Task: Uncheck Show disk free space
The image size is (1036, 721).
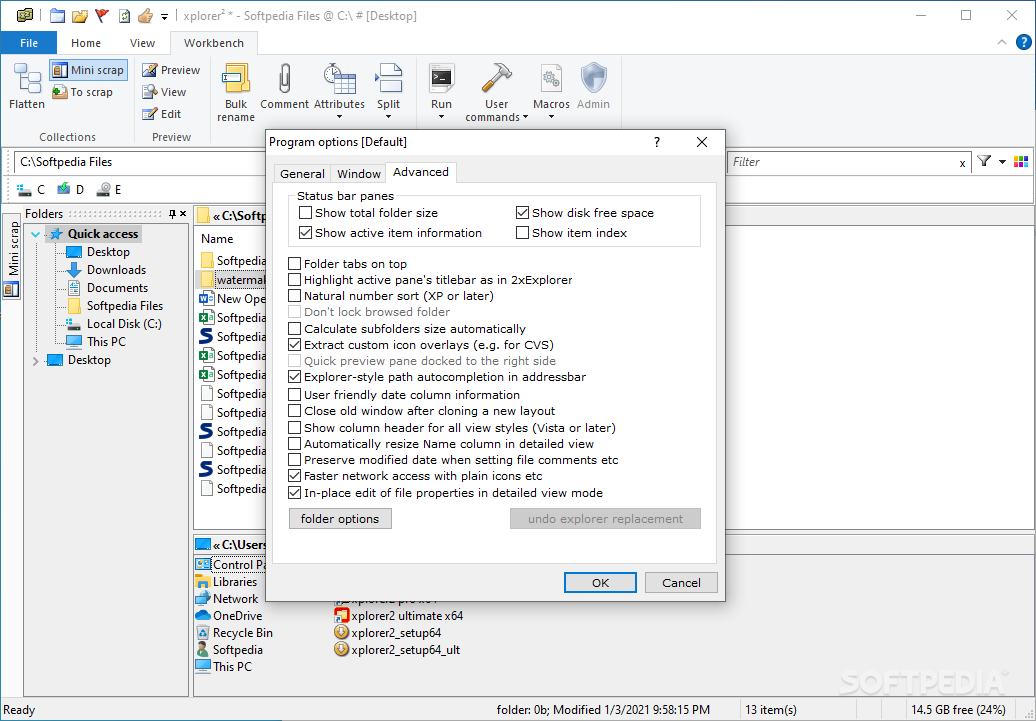Action: point(522,213)
